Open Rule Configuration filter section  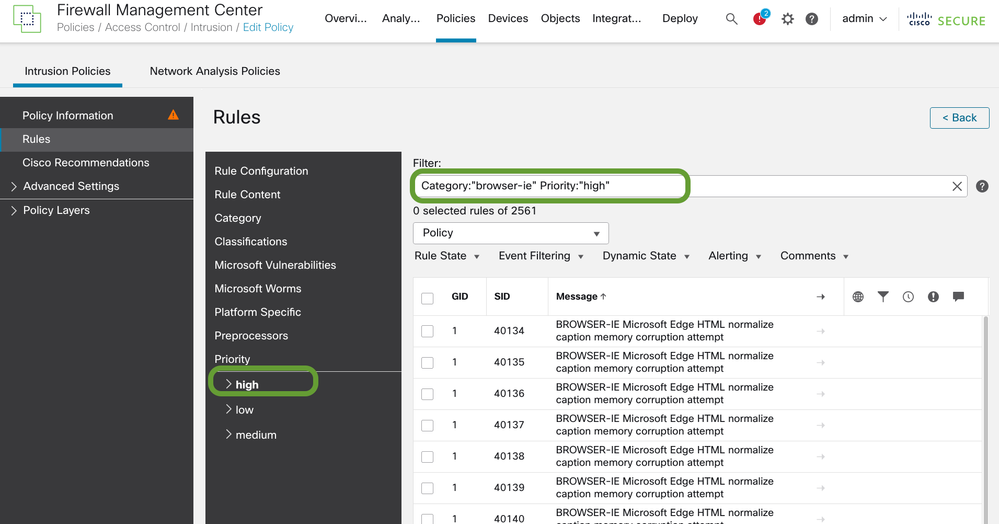(261, 171)
